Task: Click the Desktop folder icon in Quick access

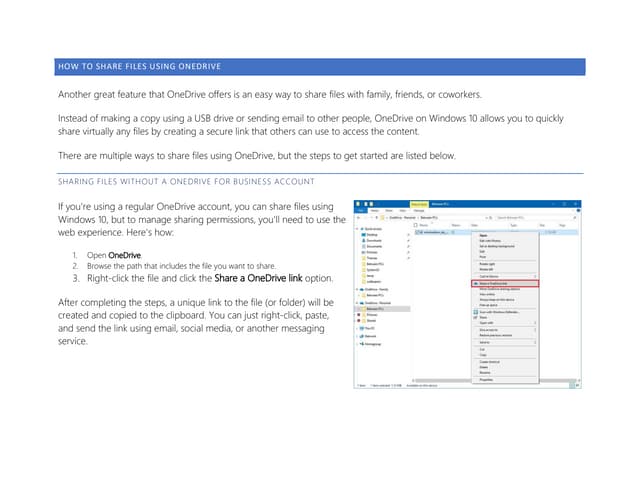Action: click(361, 233)
